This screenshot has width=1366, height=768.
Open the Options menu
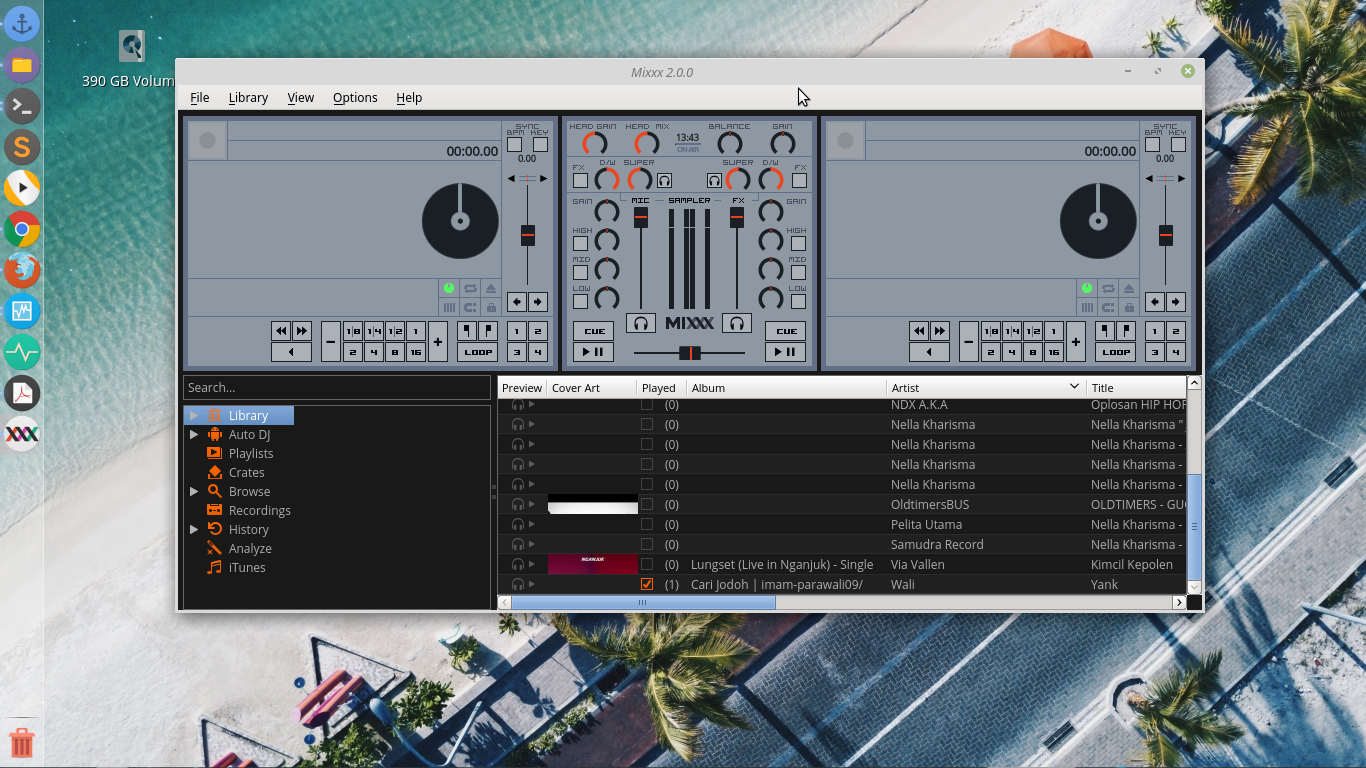pos(355,97)
